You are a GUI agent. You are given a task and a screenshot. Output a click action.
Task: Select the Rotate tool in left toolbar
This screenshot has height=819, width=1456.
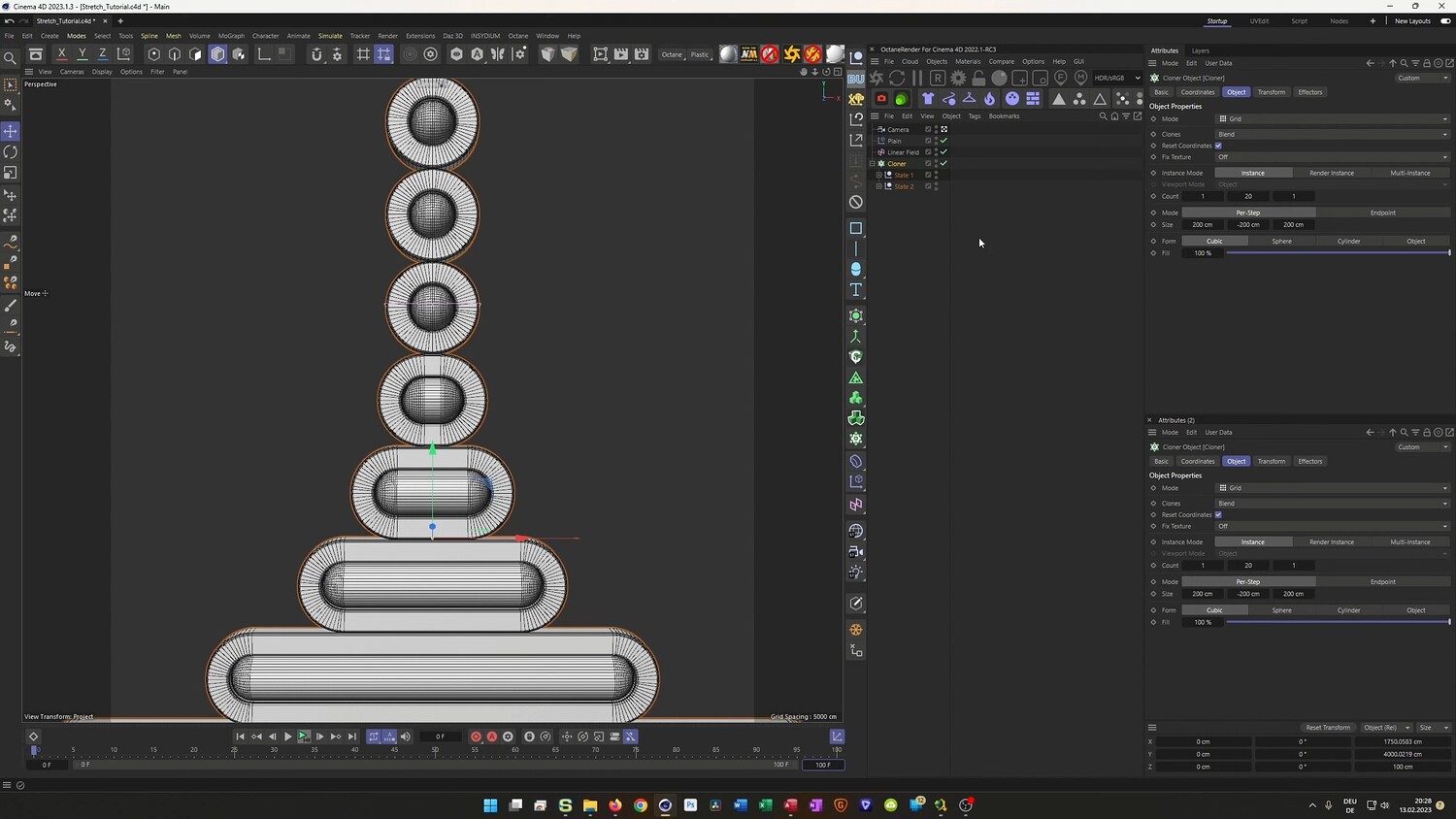tap(11, 152)
